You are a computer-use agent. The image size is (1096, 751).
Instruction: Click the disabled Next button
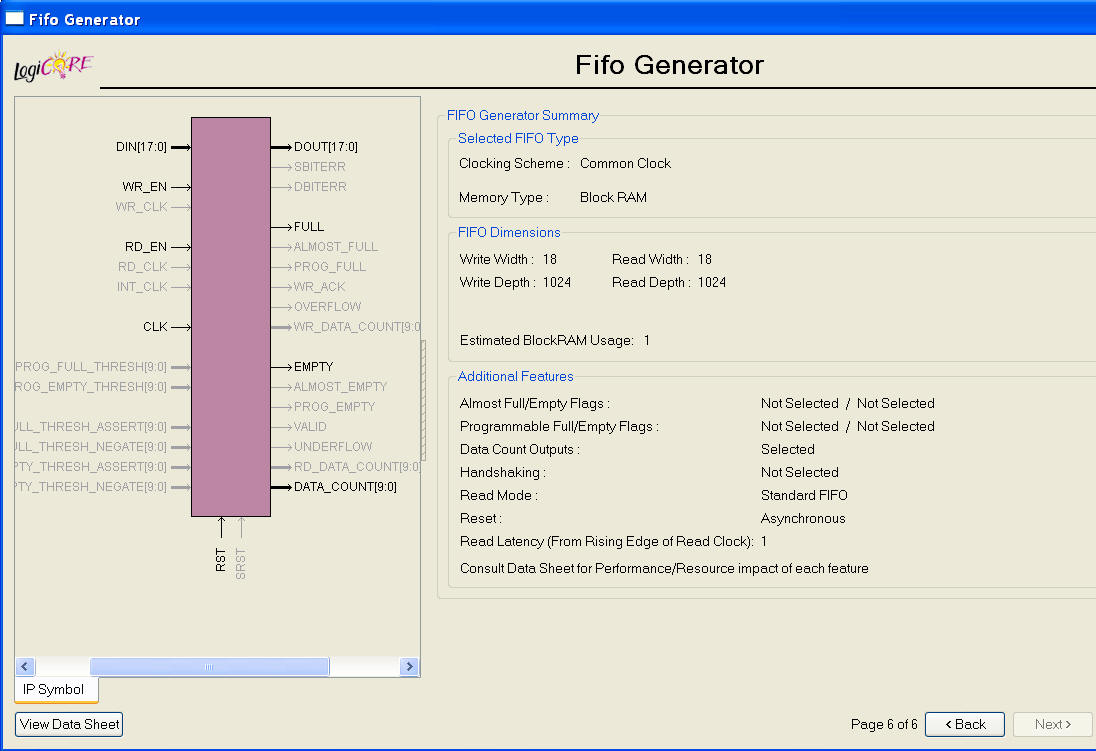[x=1053, y=724]
